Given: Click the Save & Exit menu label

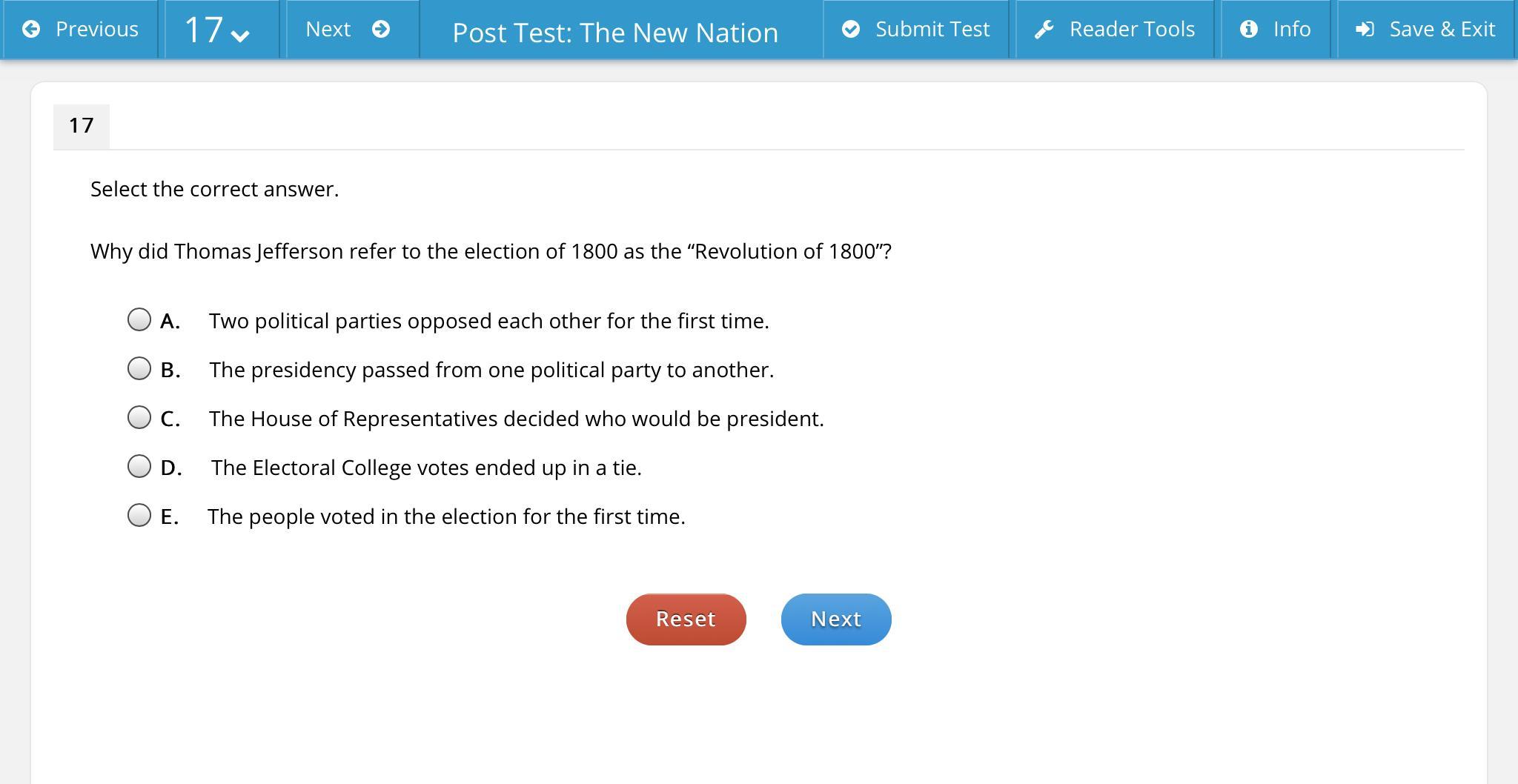Looking at the screenshot, I should pyautogui.click(x=1442, y=29).
